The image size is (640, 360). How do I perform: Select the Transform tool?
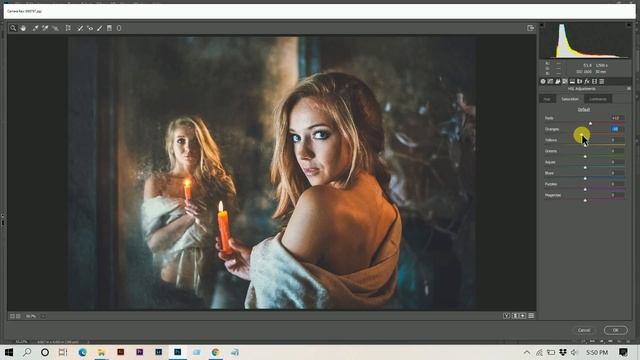pyautogui.click(x=68, y=28)
